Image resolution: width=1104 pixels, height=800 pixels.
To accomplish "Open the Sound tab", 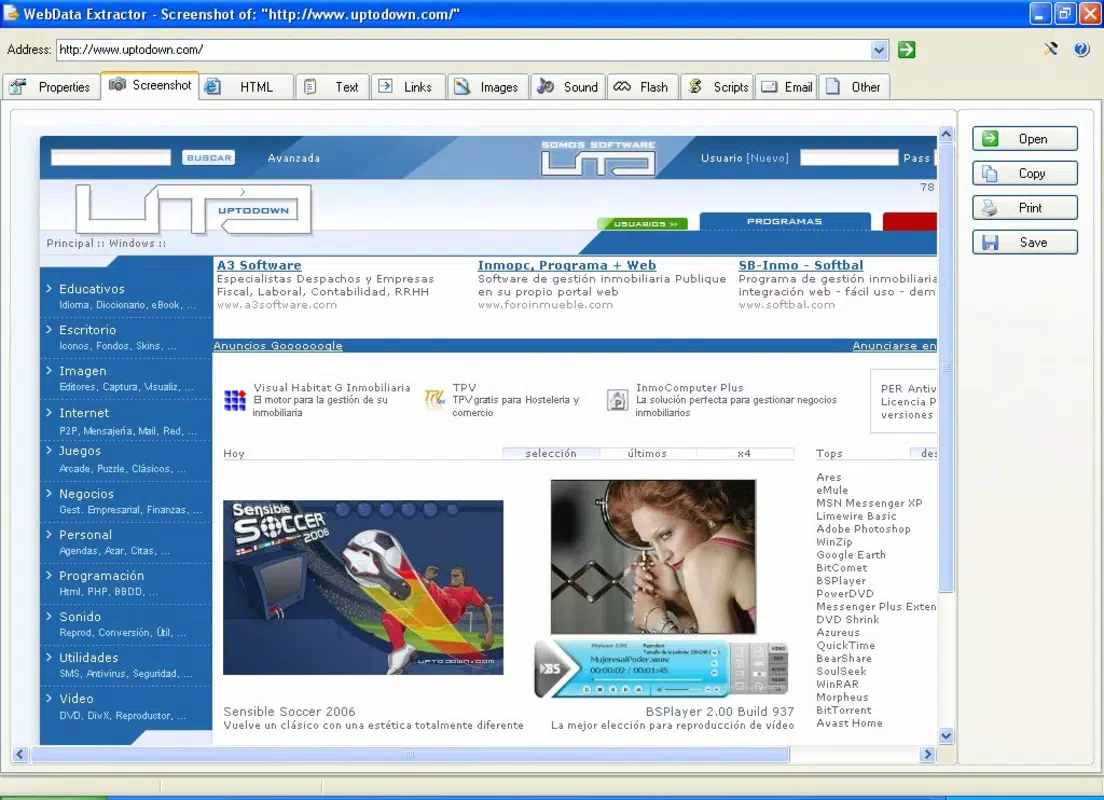I will pos(567,87).
